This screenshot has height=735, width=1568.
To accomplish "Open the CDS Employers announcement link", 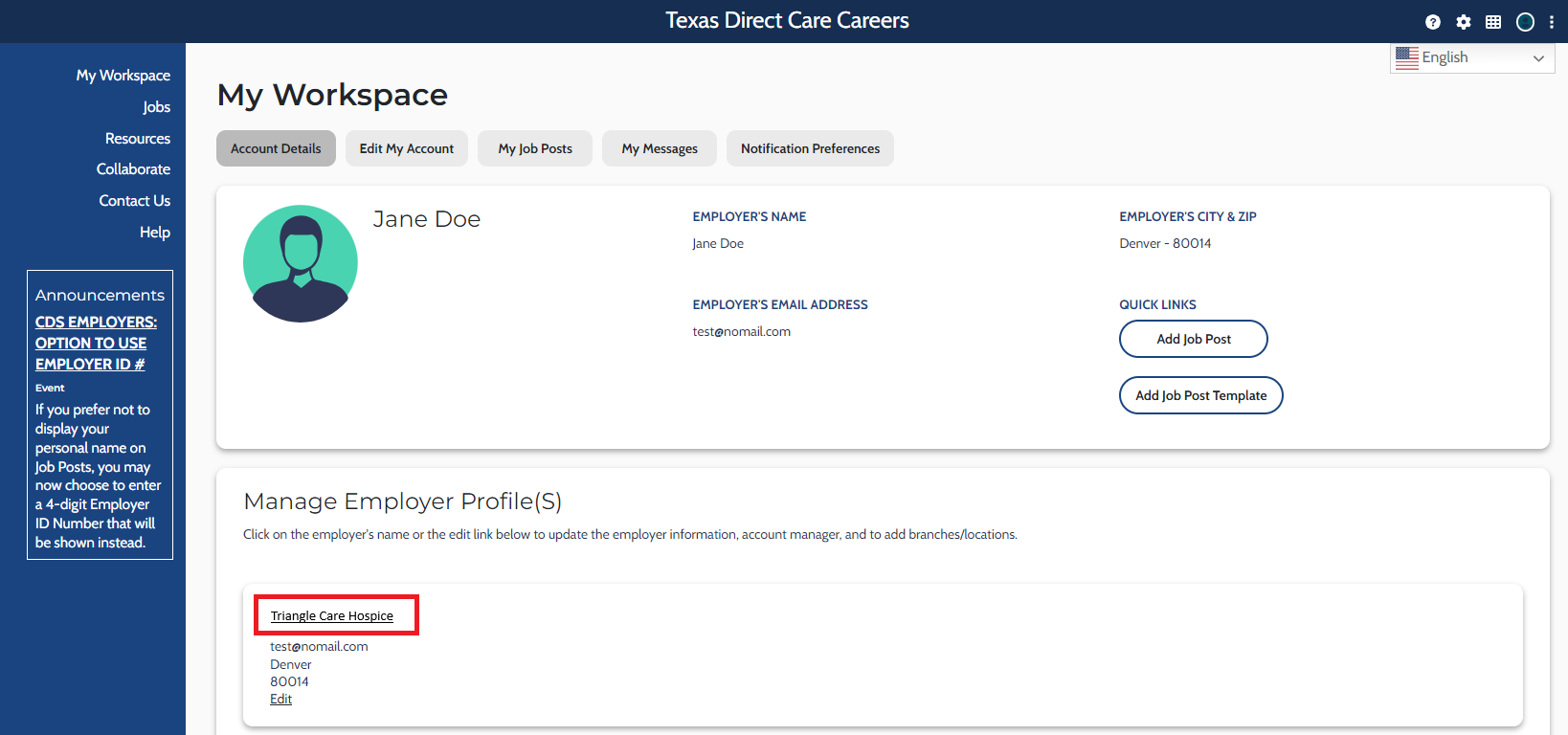I will (96, 343).
